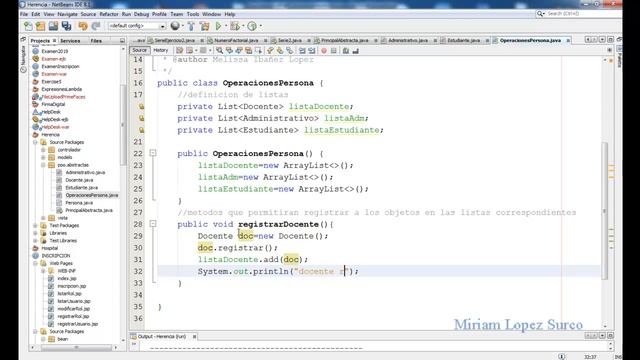Image resolution: width=640 pixels, height=360 pixels.
Task: Click the Debug Project toolbar icon
Action: tap(234, 26)
